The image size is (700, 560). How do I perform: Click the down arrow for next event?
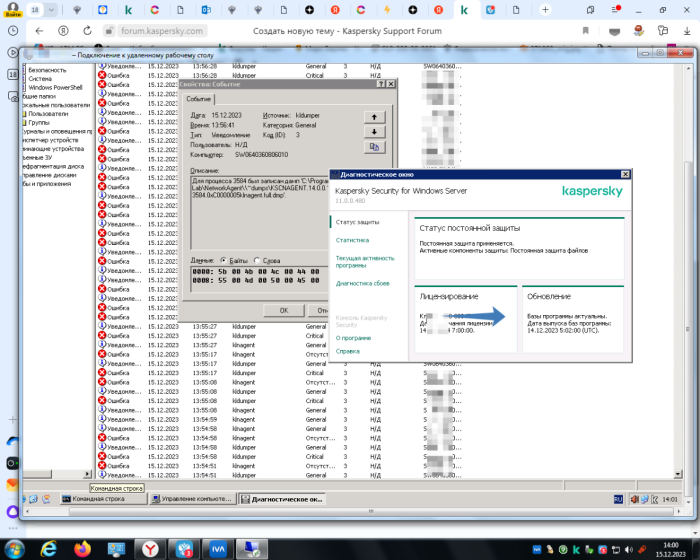pyautogui.click(x=374, y=130)
